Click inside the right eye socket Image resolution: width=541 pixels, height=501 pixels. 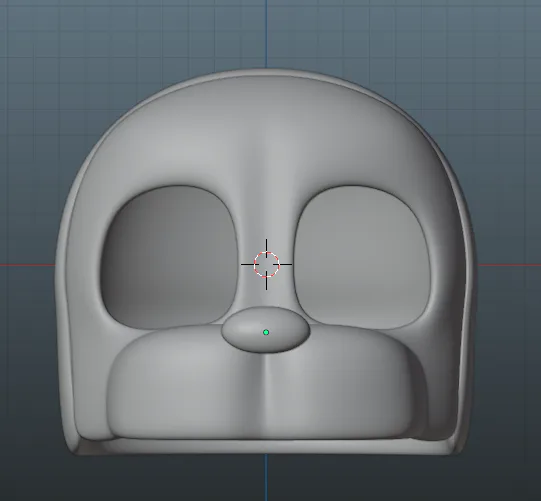pyautogui.click(x=363, y=258)
